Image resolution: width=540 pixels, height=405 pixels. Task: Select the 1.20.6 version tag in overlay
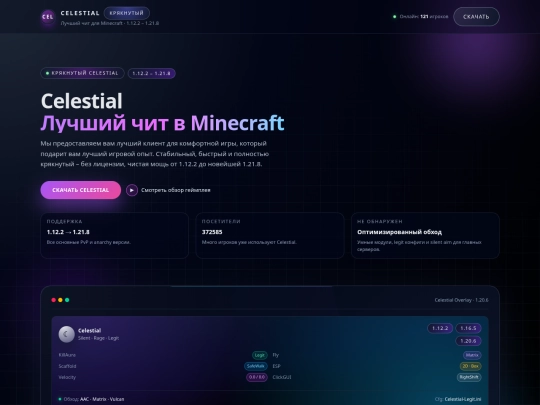point(468,341)
